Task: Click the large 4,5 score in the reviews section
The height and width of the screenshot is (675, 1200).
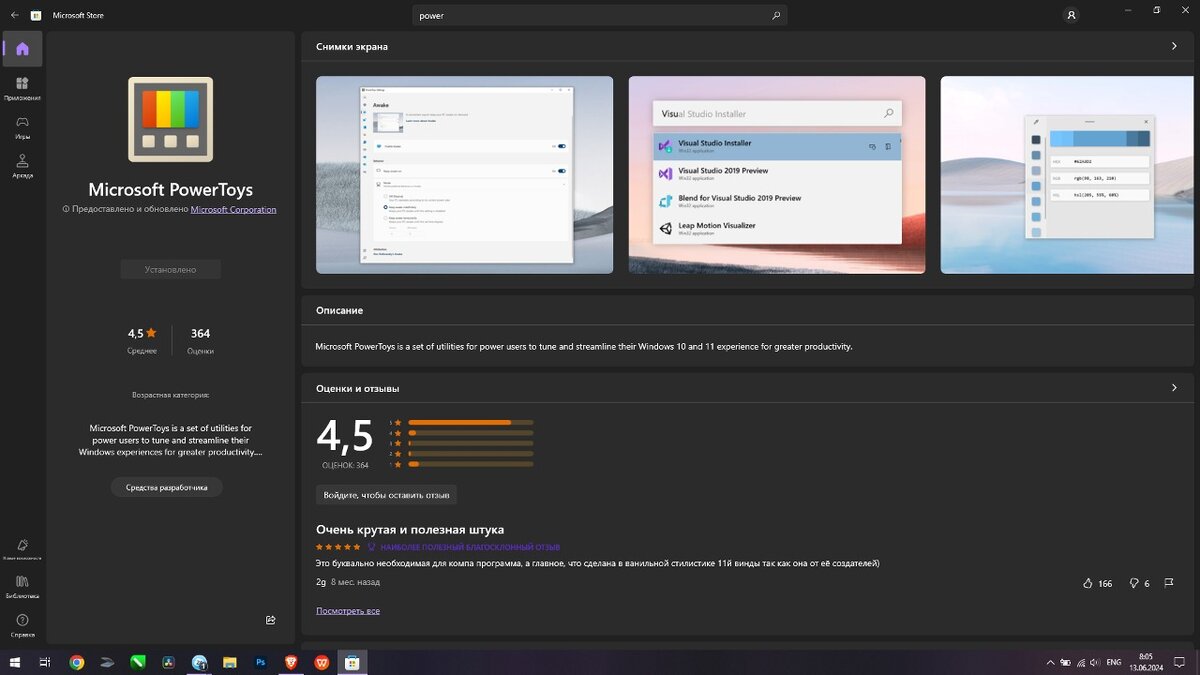Action: click(345, 436)
